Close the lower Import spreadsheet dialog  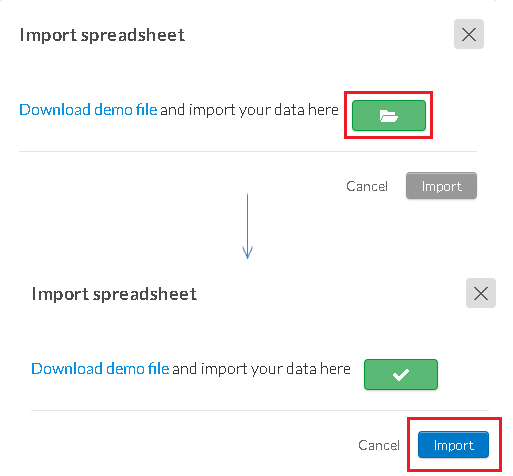click(x=481, y=293)
